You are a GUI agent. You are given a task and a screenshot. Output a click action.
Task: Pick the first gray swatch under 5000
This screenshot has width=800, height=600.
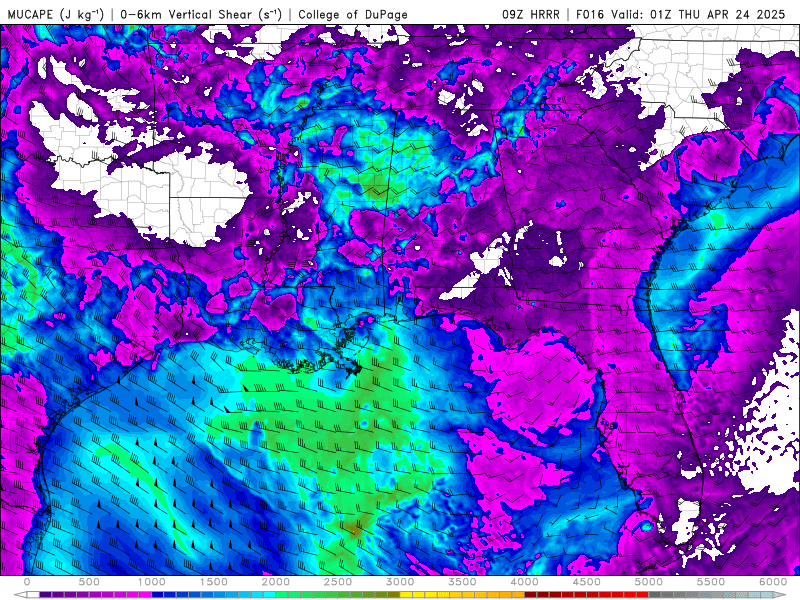pyautogui.click(x=655, y=594)
